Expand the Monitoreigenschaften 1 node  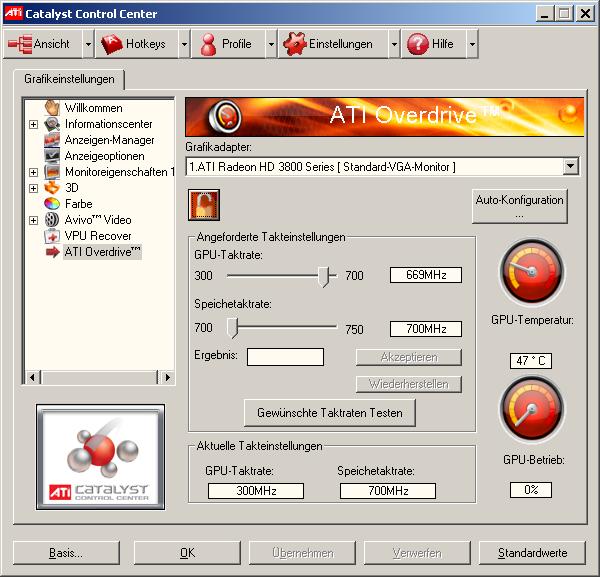[34, 172]
